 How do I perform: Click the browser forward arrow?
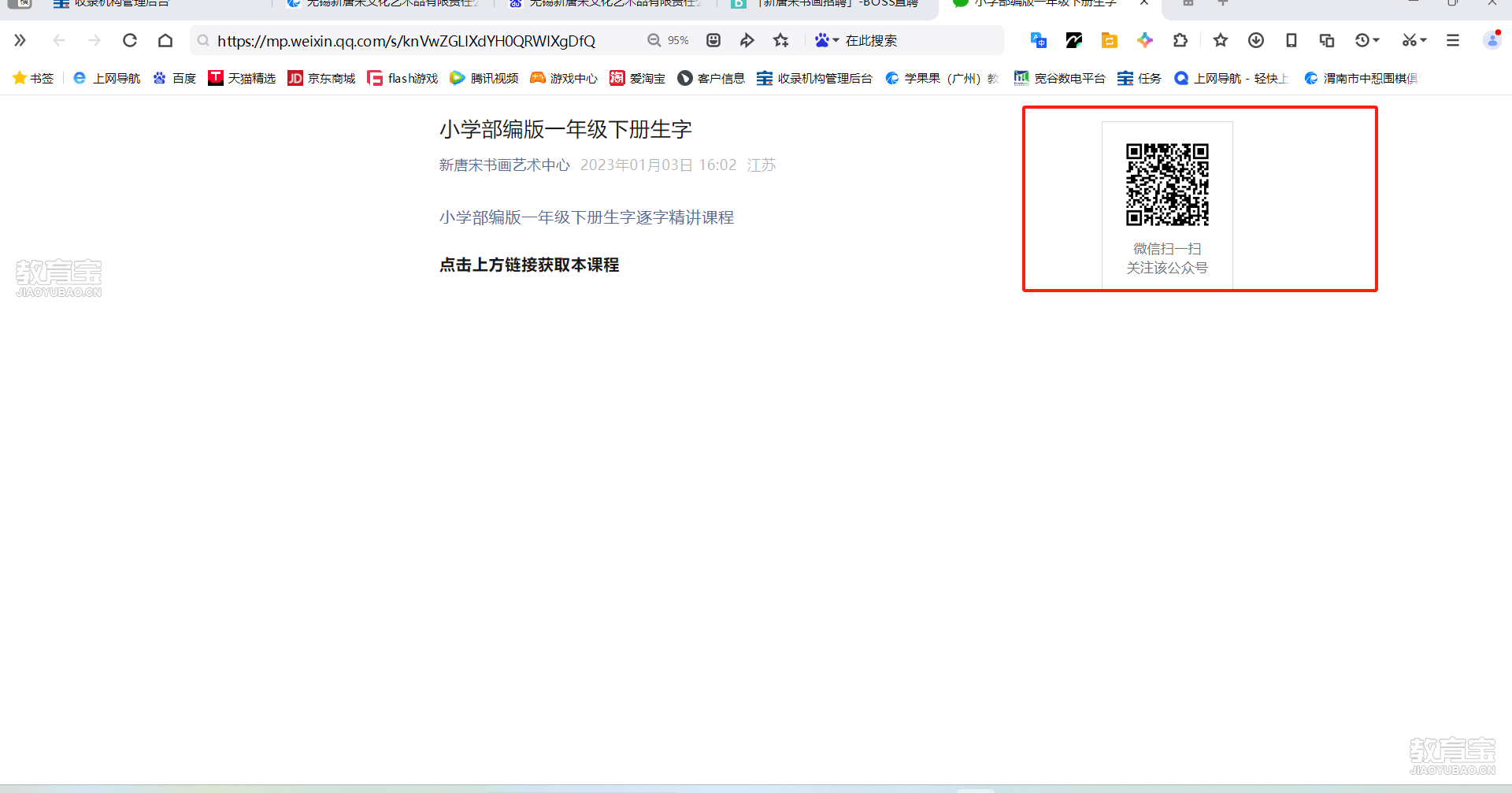click(94, 40)
